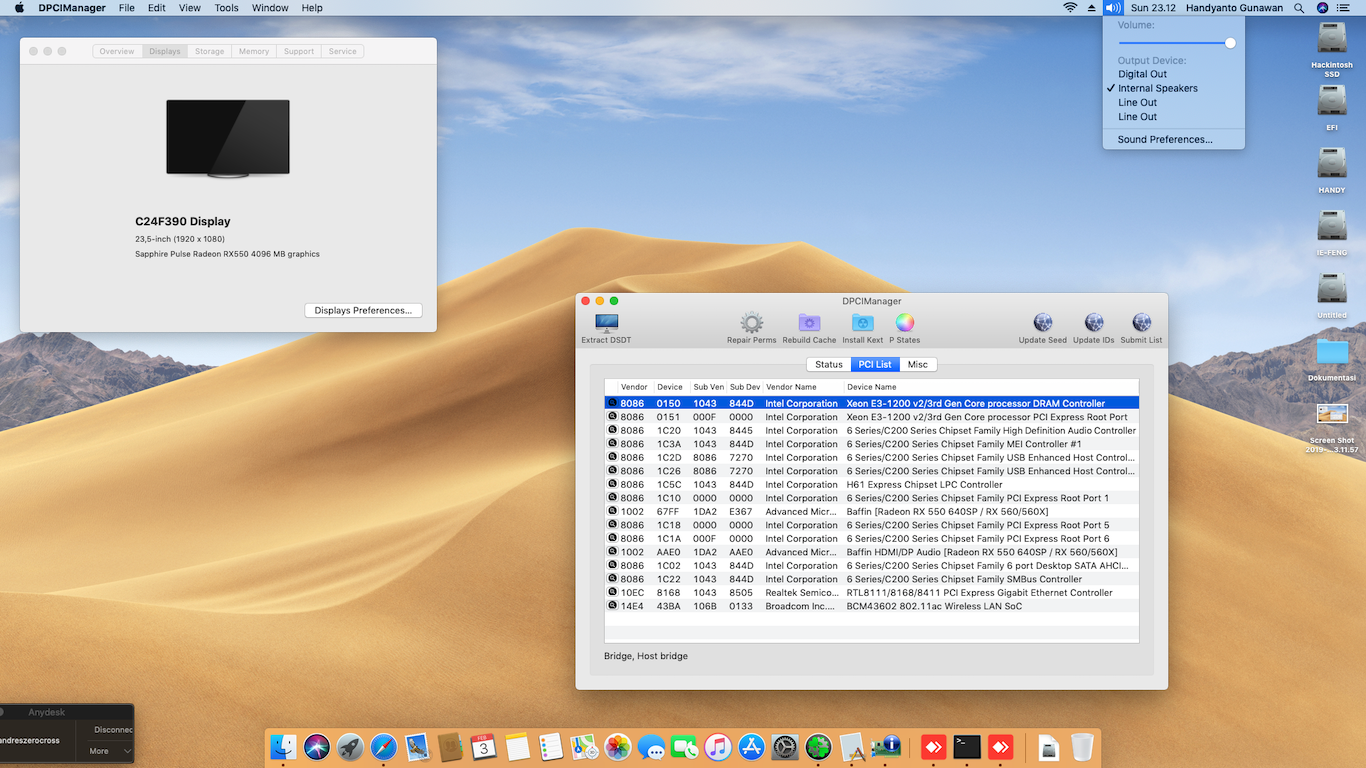This screenshot has height=768, width=1366.
Task: Click the Screen Shot file thumbnail on desktop
Action: coord(1332,414)
